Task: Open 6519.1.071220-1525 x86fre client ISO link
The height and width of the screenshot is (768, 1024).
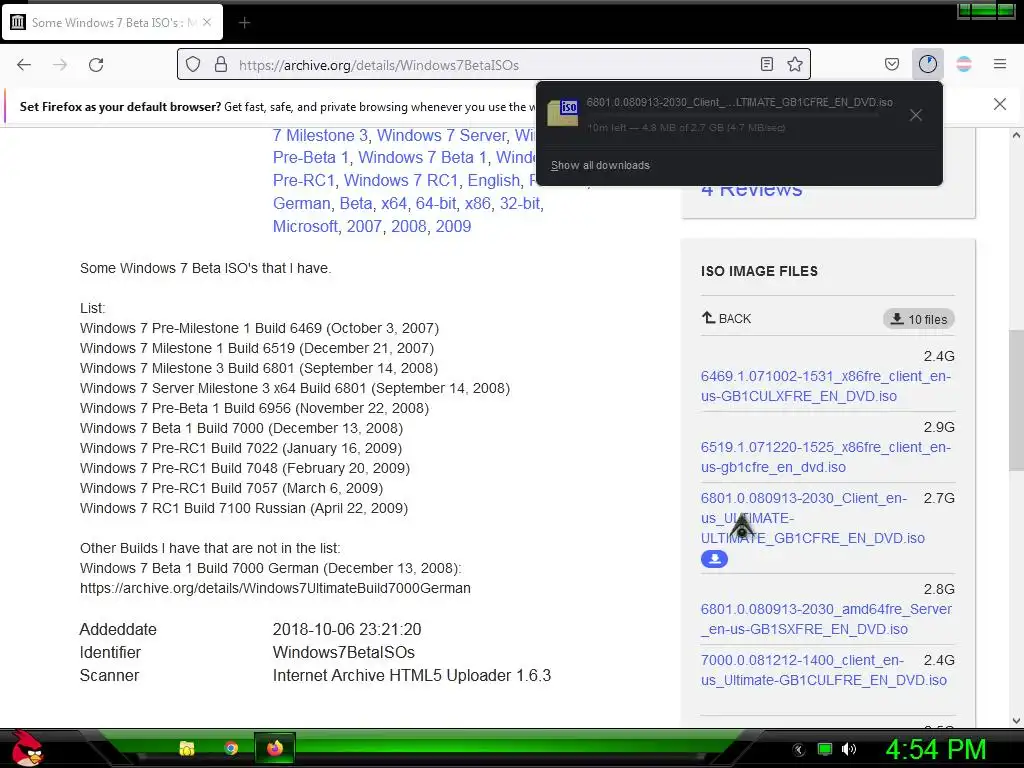Action: point(825,457)
